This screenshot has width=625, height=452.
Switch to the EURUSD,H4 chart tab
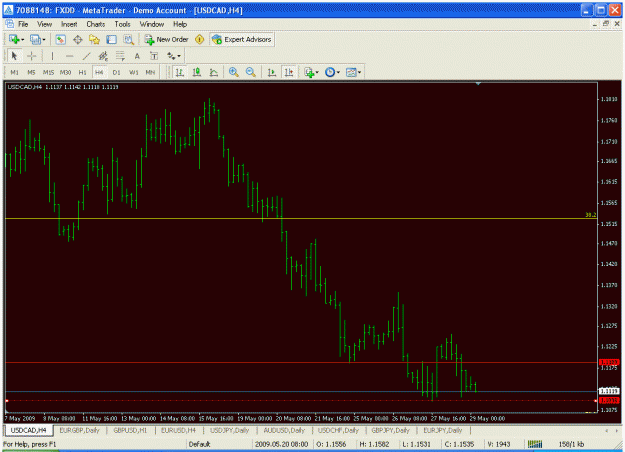178,430
